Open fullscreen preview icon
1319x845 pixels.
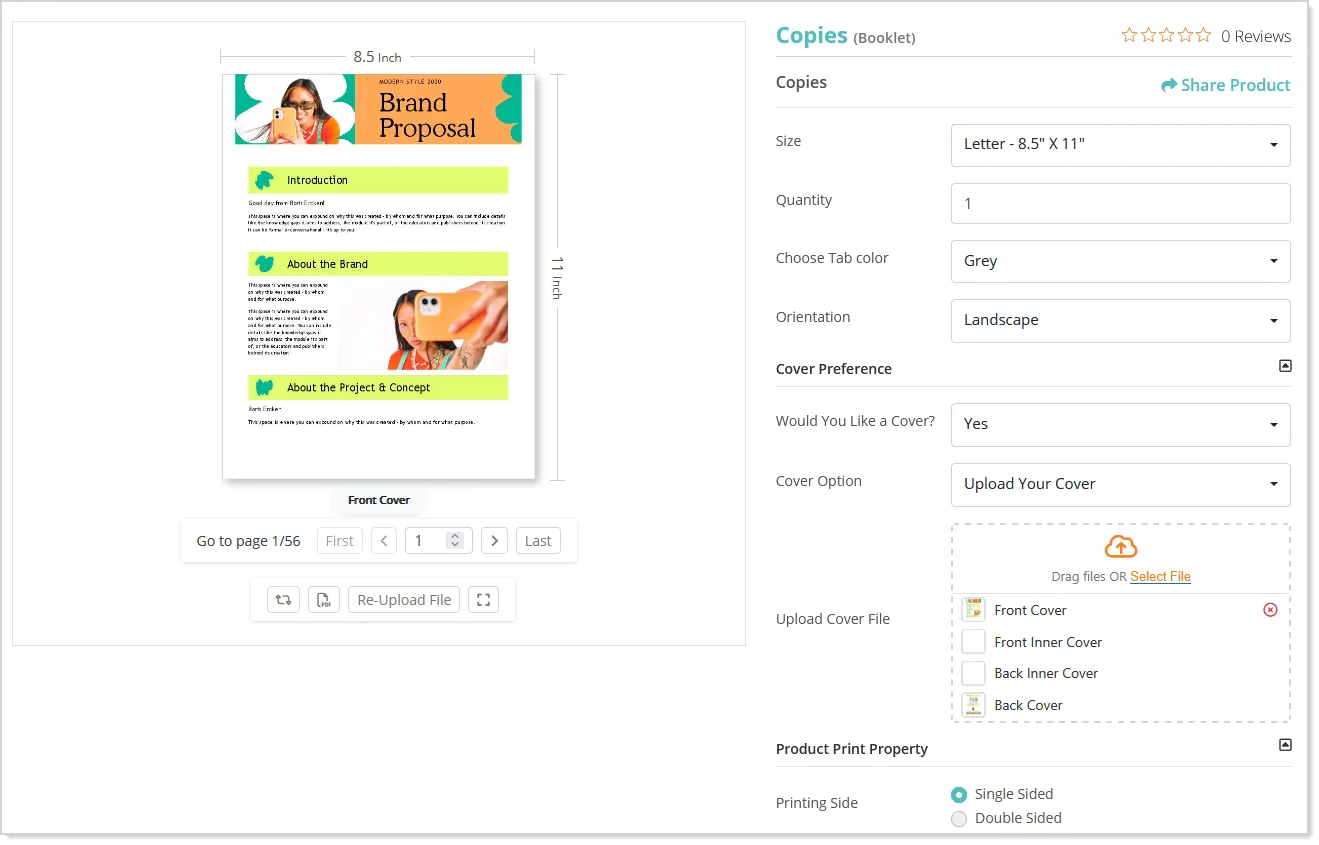click(483, 600)
